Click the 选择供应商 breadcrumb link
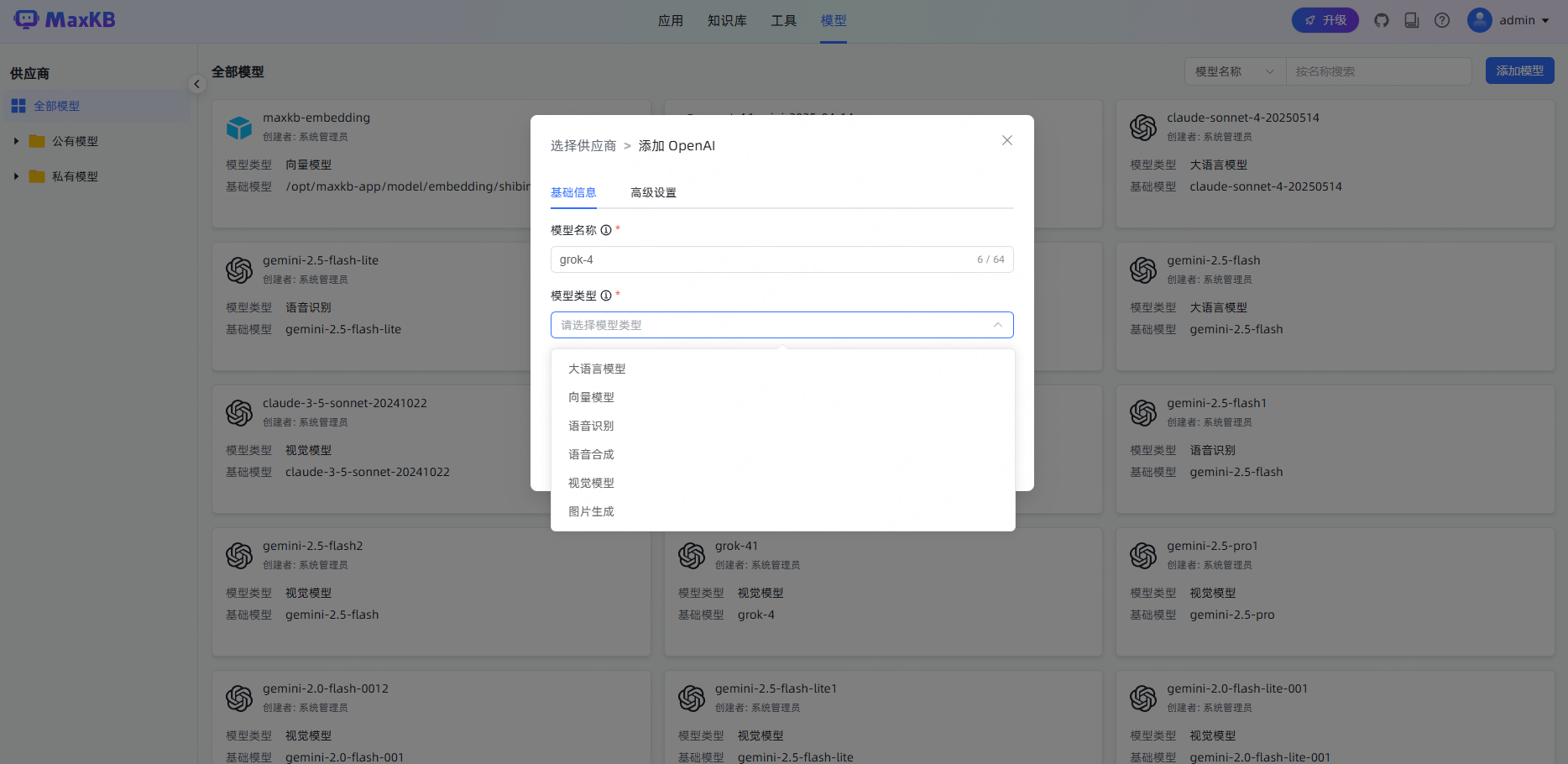Viewport: 1568px width, 764px height. click(583, 146)
